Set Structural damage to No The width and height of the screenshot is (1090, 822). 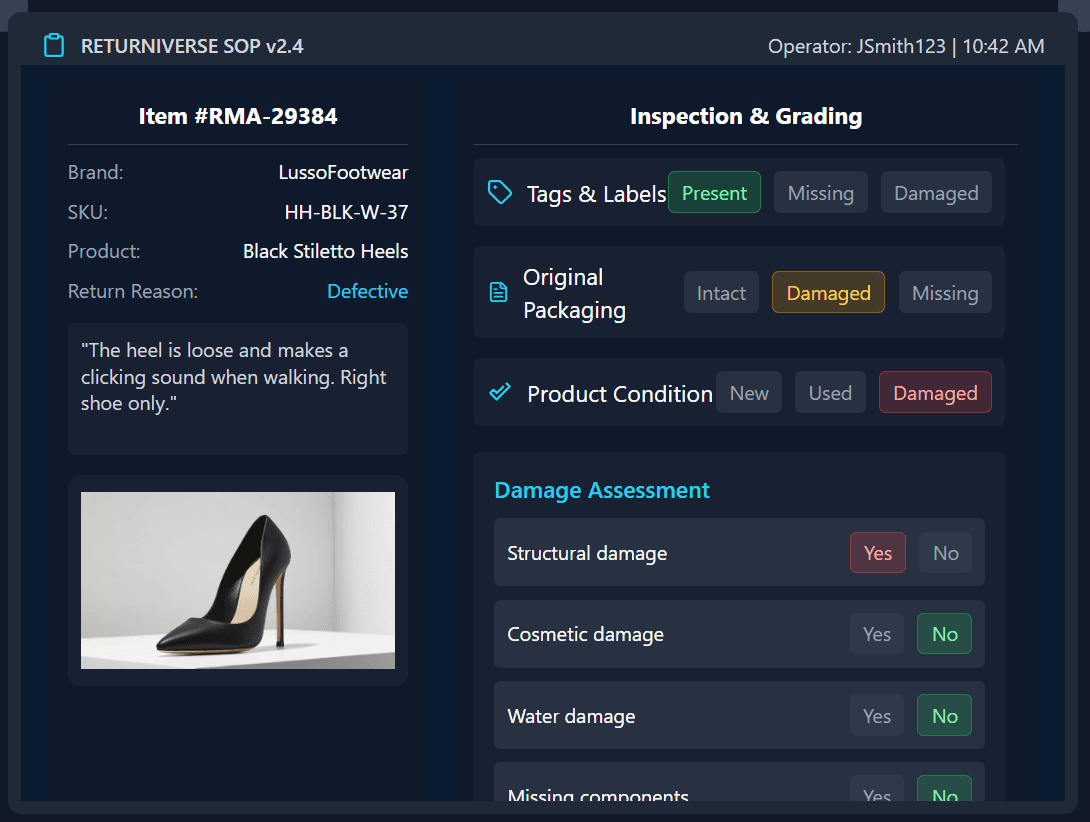945,552
